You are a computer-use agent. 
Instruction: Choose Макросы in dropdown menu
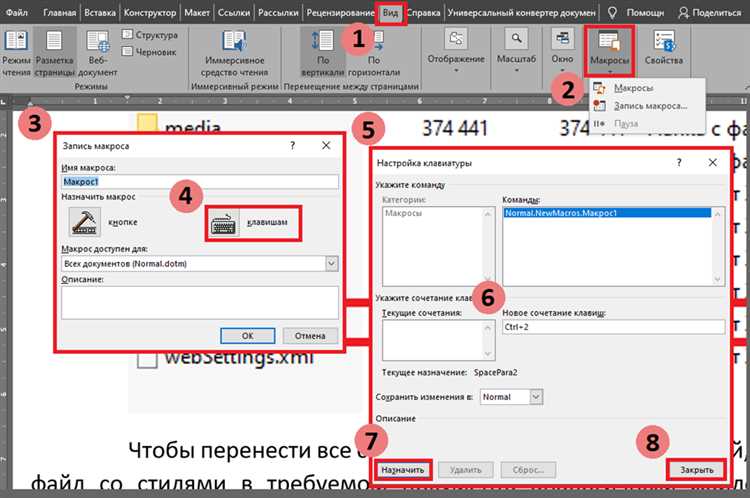(x=633, y=89)
